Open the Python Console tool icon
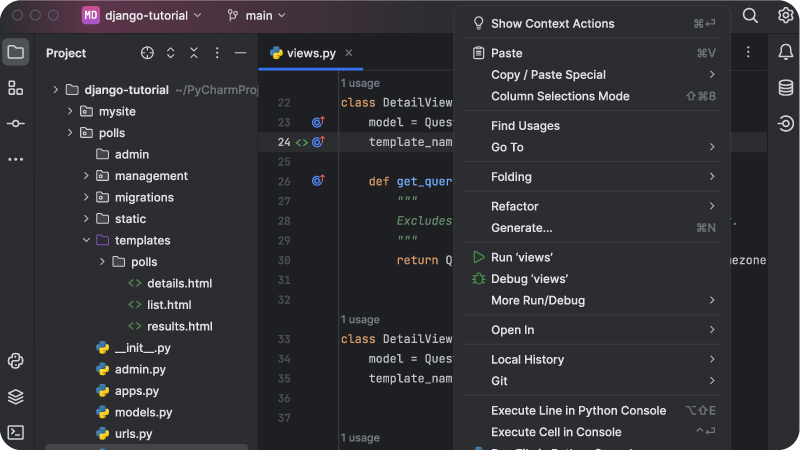Screen dimensions: 800x450 (x=16, y=361)
